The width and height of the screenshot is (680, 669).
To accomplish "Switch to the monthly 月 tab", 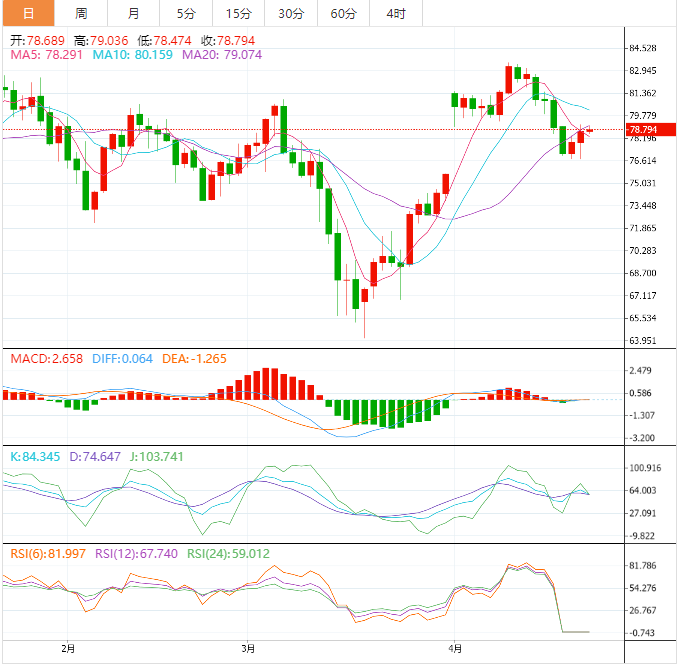I will pyautogui.click(x=134, y=13).
